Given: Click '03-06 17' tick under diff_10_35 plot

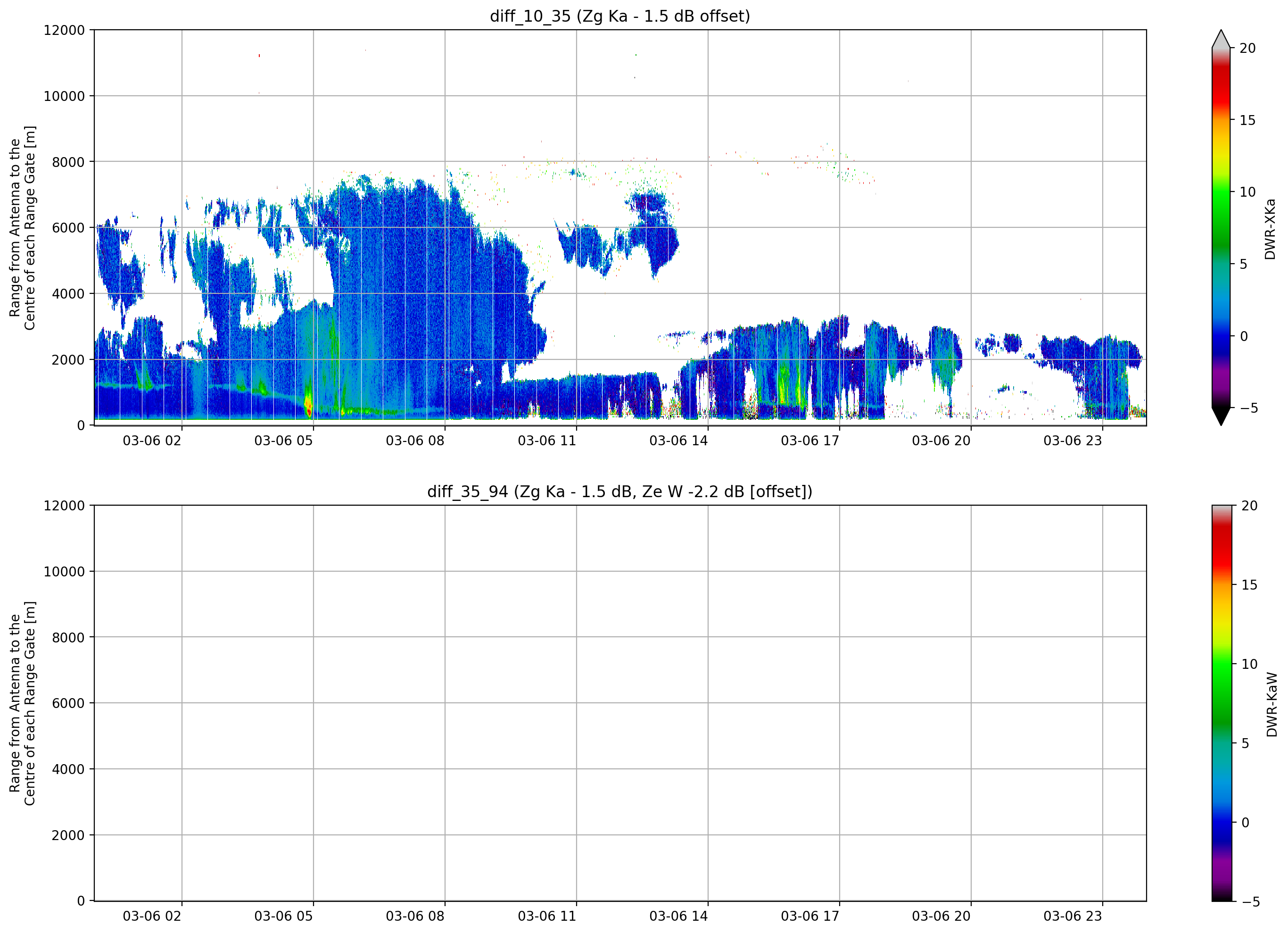Looking at the screenshot, I should click(810, 441).
